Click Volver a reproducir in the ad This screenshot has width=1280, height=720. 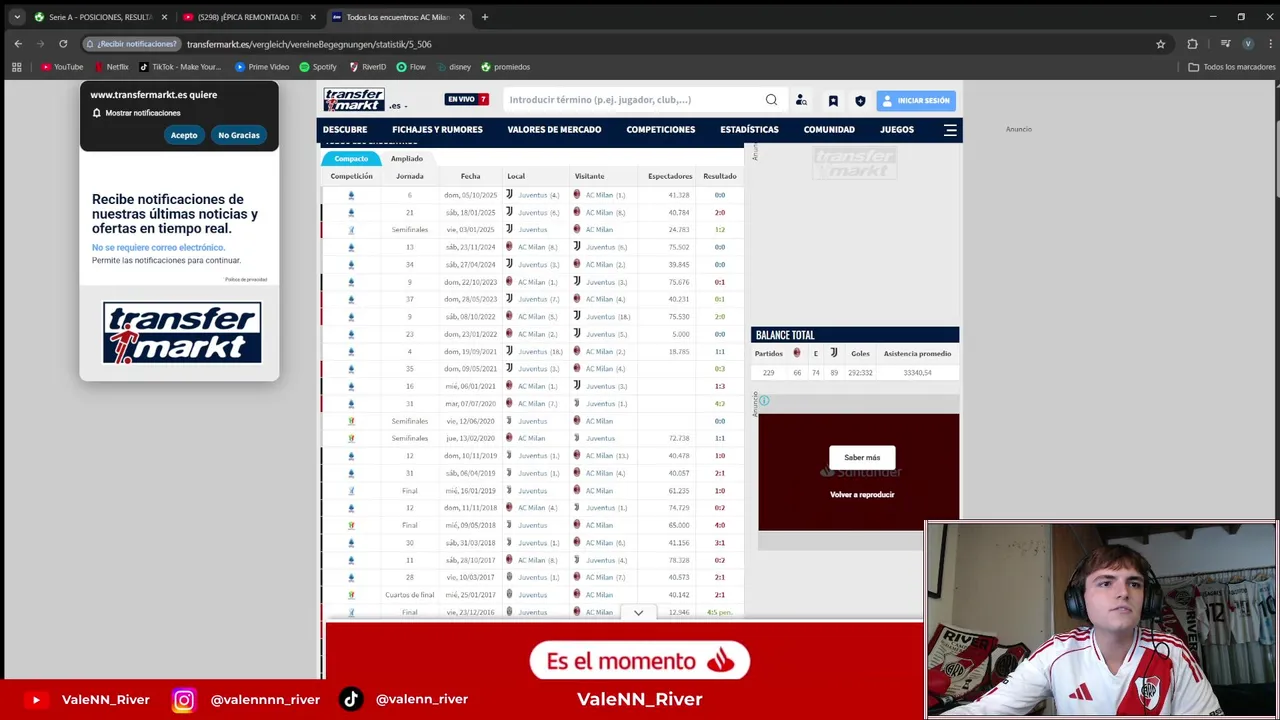point(862,495)
